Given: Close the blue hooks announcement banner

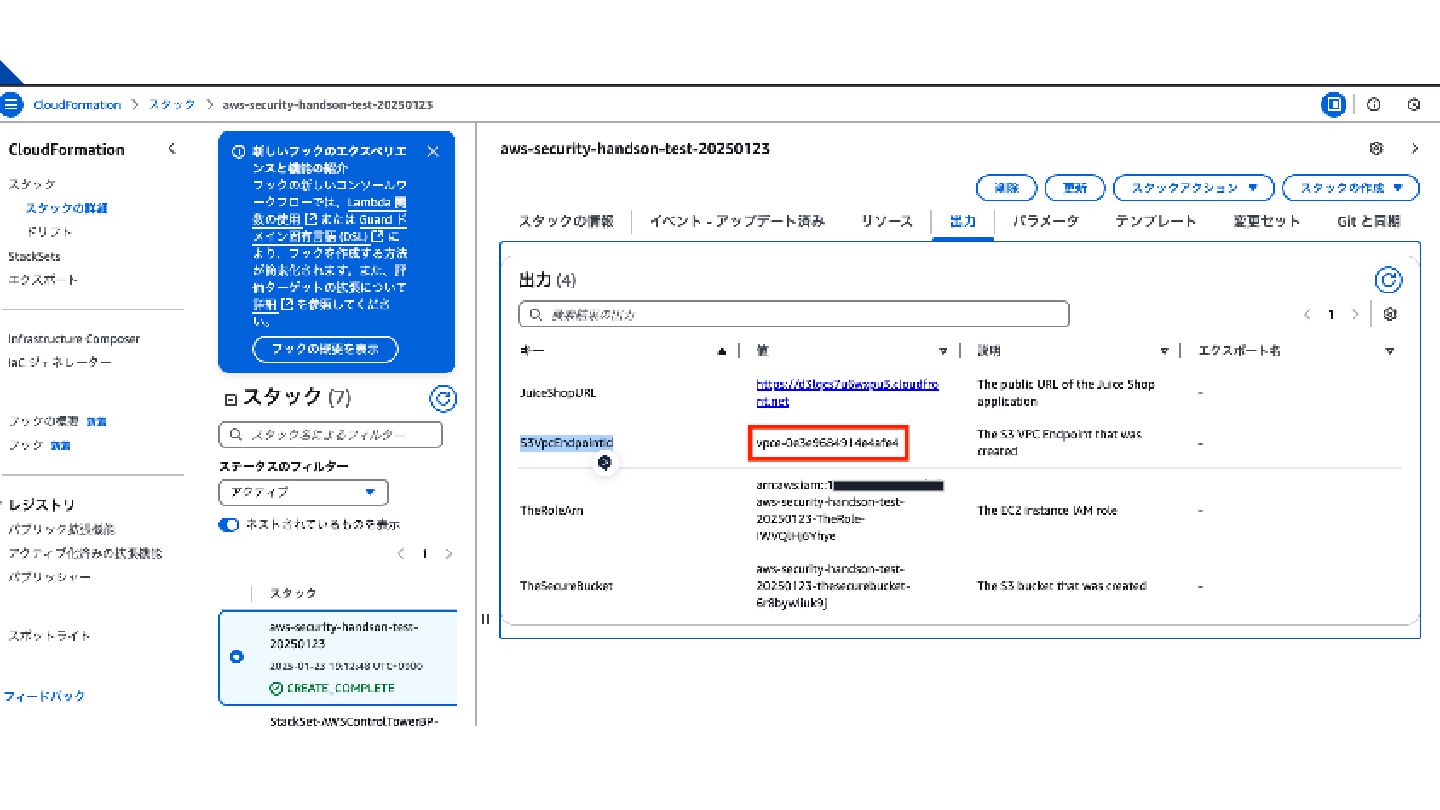Looking at the screenshot, I should point(433,151).
